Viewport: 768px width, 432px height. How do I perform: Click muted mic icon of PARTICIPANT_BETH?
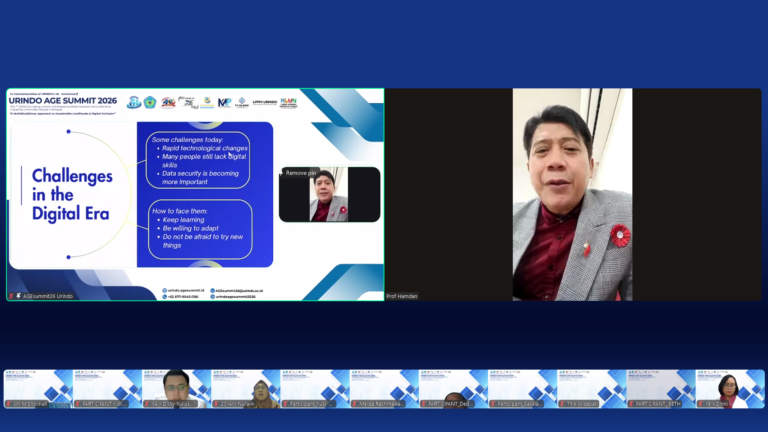click(631, 404)
